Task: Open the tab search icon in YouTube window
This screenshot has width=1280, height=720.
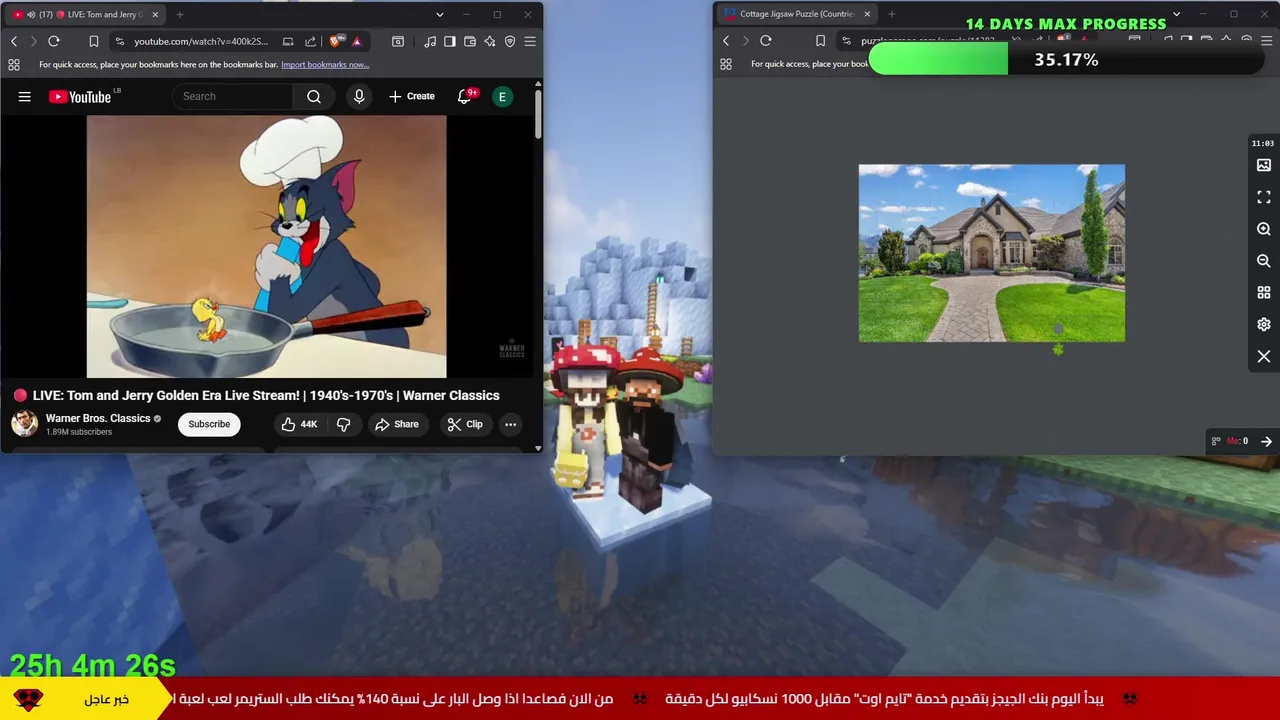Action: tap(398, 41)
